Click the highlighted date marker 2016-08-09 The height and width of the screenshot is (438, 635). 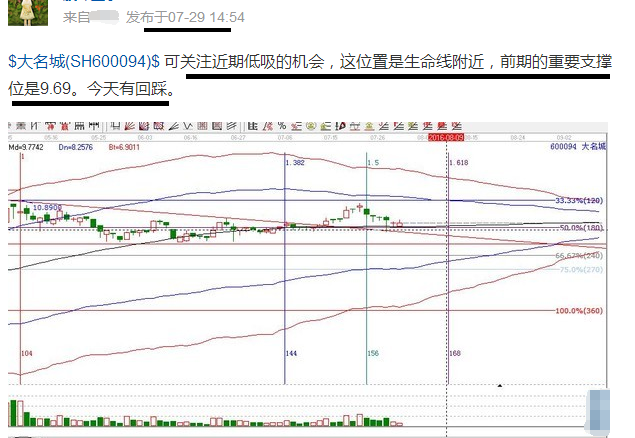coord(447,137)
